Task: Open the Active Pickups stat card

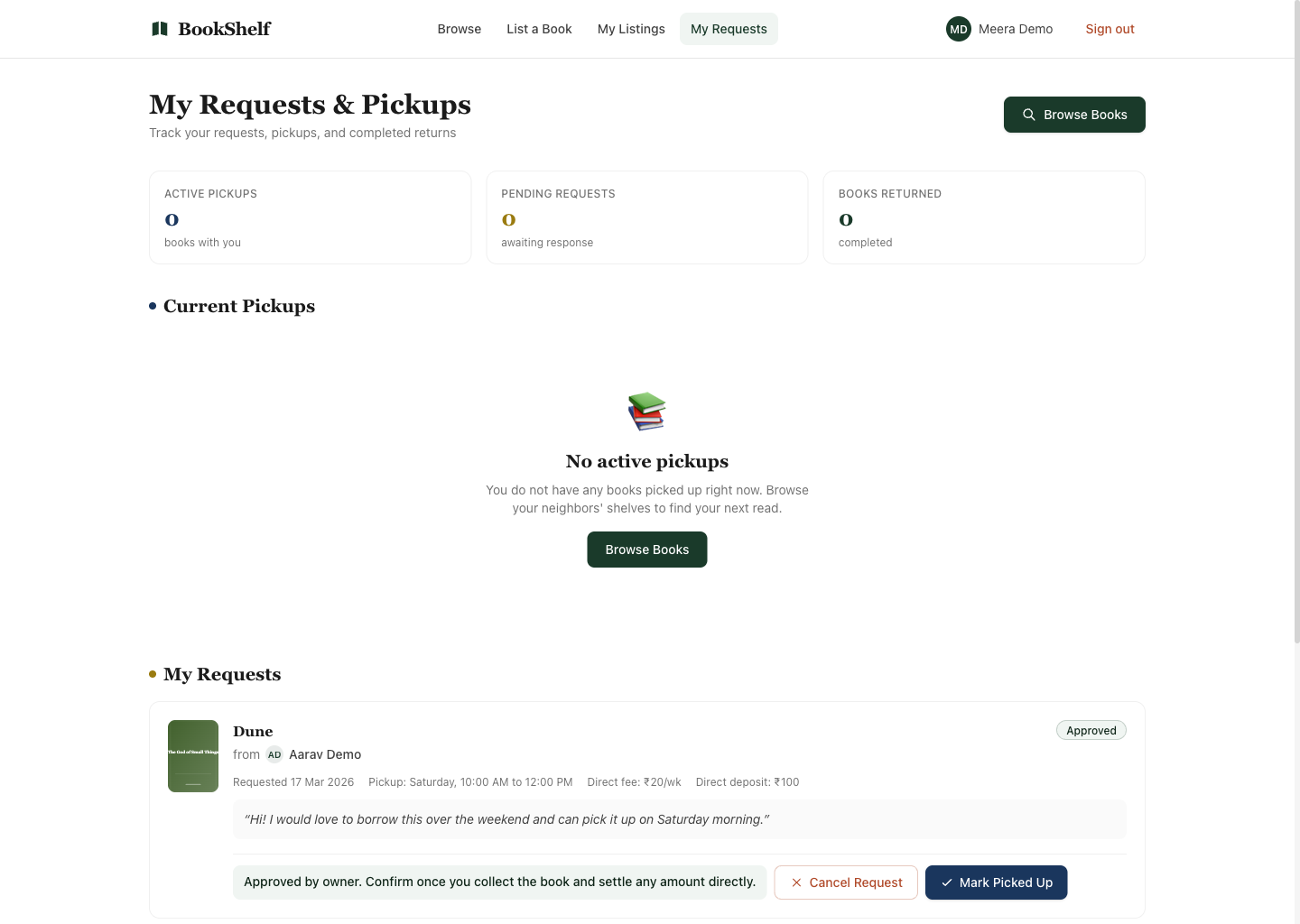Action: (x=310, y=217)
